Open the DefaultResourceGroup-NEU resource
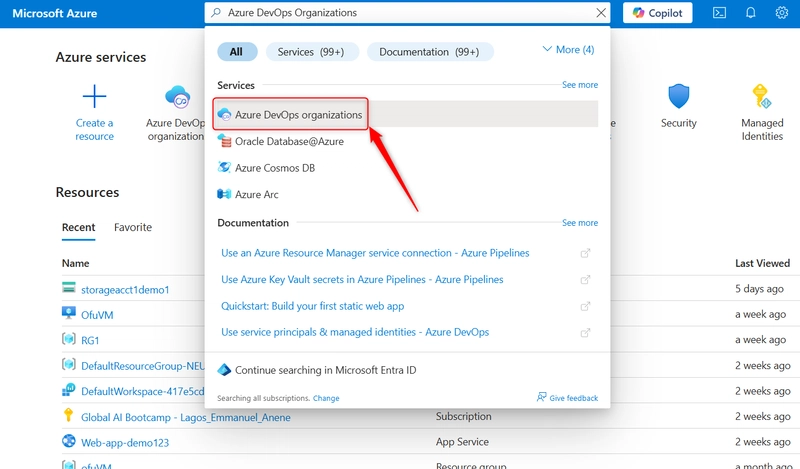Viewport: 800px width, 469px height. pyautogui.click(x=142, y=366)
